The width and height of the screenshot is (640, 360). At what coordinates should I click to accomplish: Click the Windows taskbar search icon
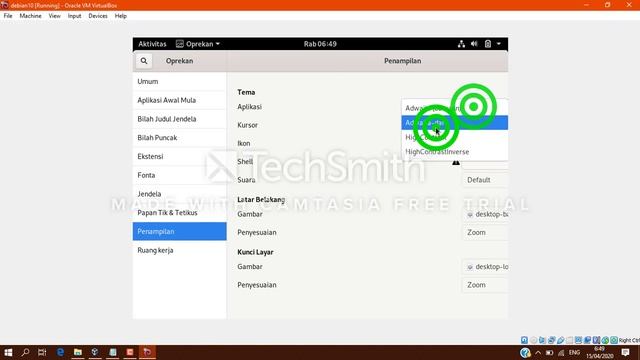coord(25,352)
